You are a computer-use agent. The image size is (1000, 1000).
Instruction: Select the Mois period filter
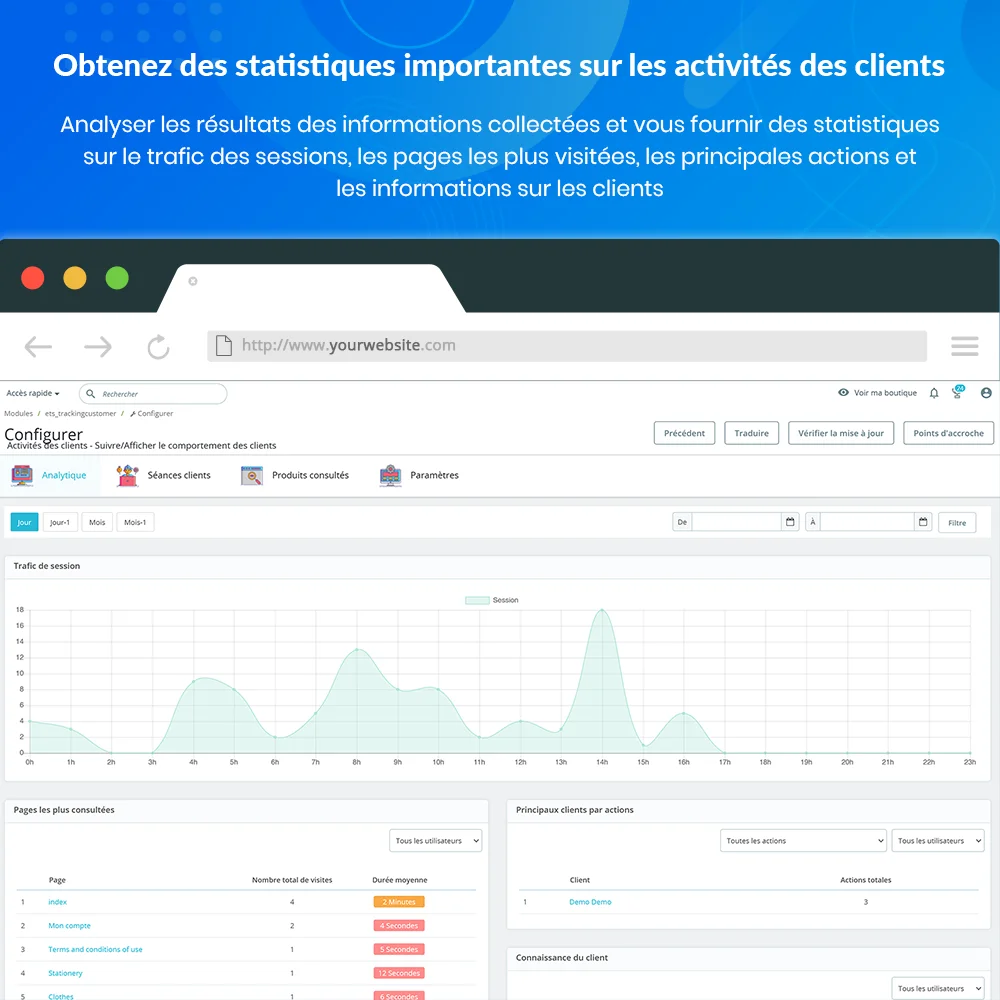click(97, 522)
